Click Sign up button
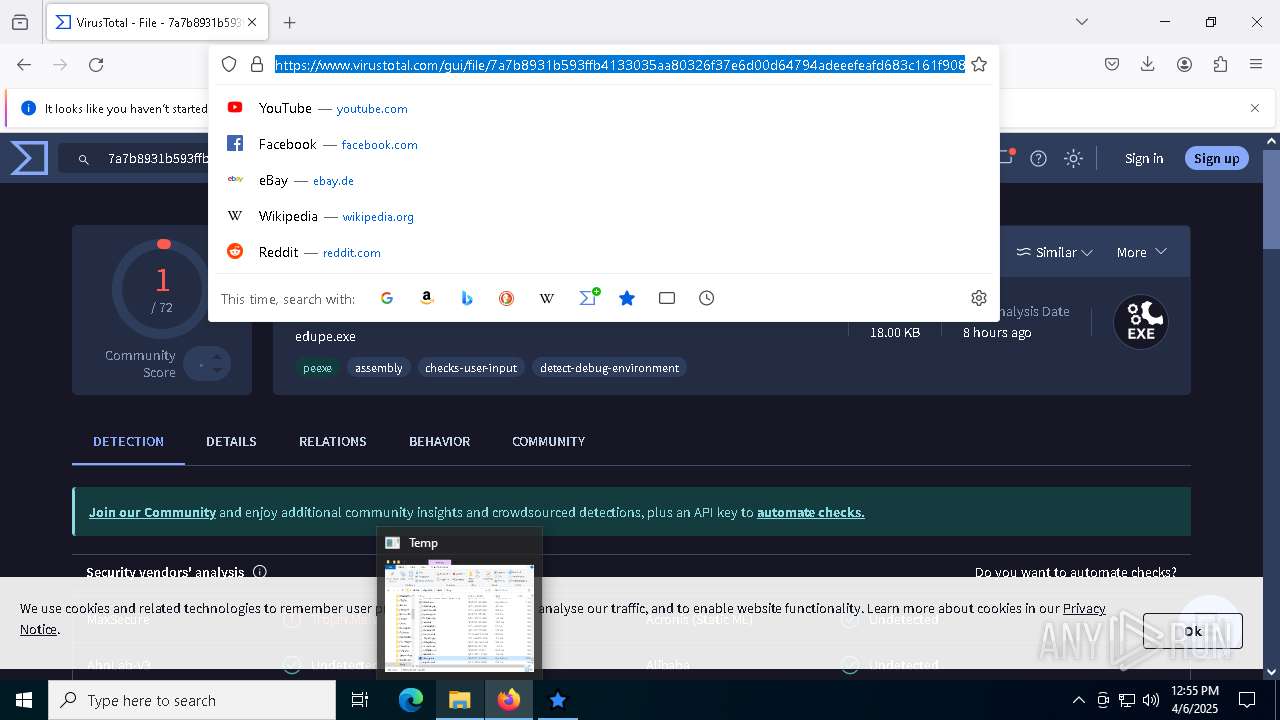The height and width of the screenshot is (720, 1280). coord(1216,158)
